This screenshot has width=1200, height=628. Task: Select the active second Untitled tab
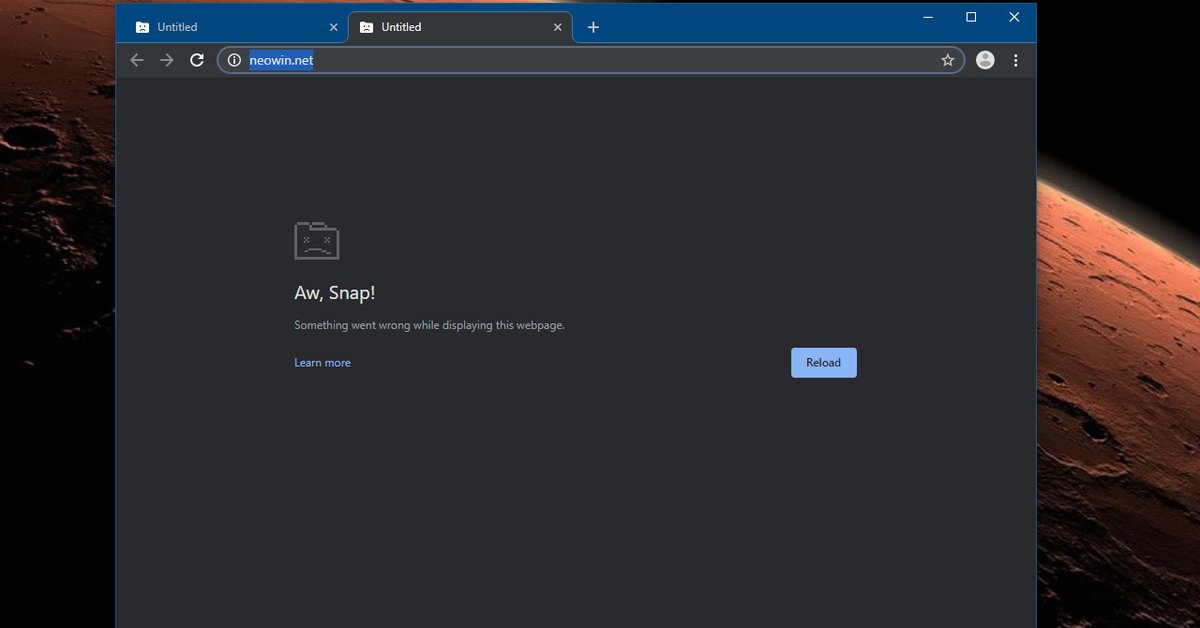(460, 27)
